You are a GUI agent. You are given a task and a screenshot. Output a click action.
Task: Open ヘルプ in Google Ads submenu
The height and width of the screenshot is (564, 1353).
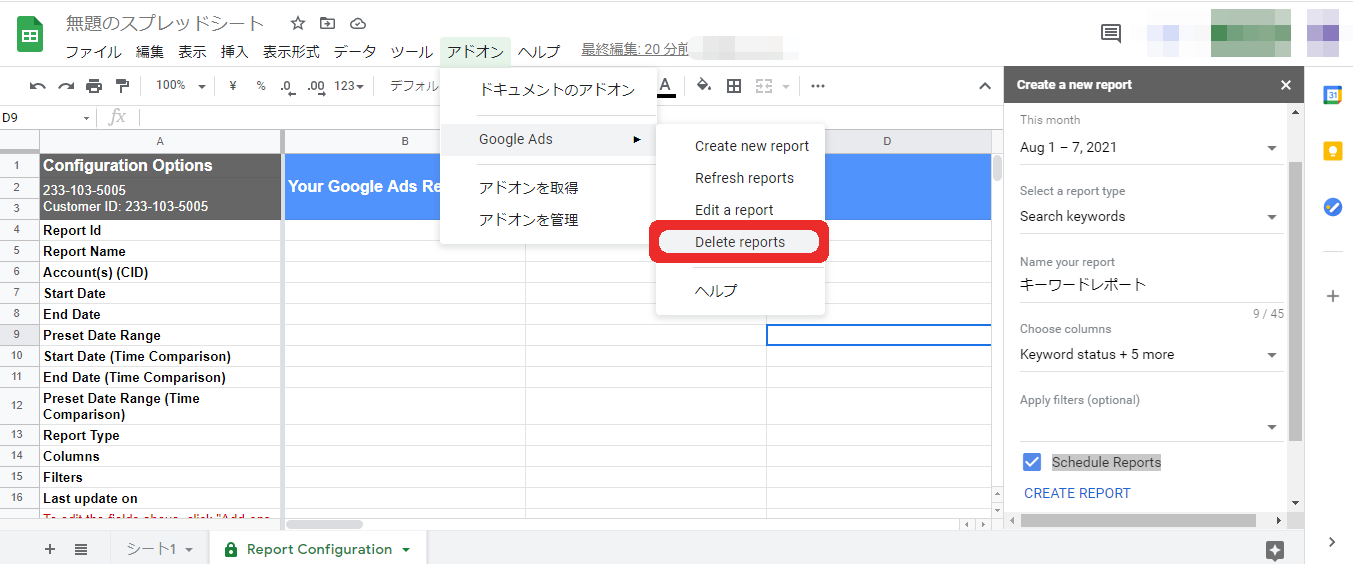740,291
